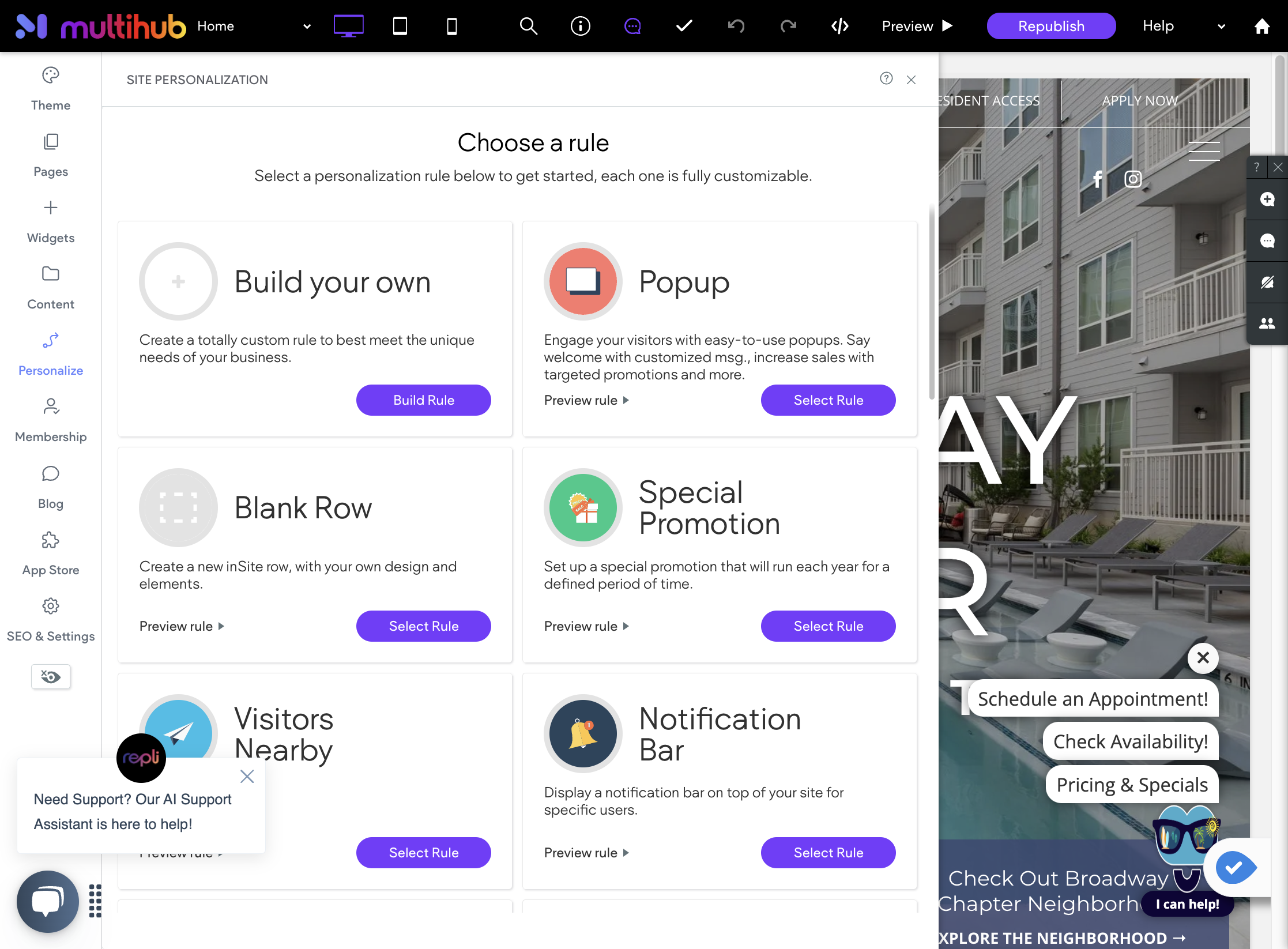The width and height of the screenshot is (1288, 949).
Task: Open the Personalize sidebar item
Action: 51,354
